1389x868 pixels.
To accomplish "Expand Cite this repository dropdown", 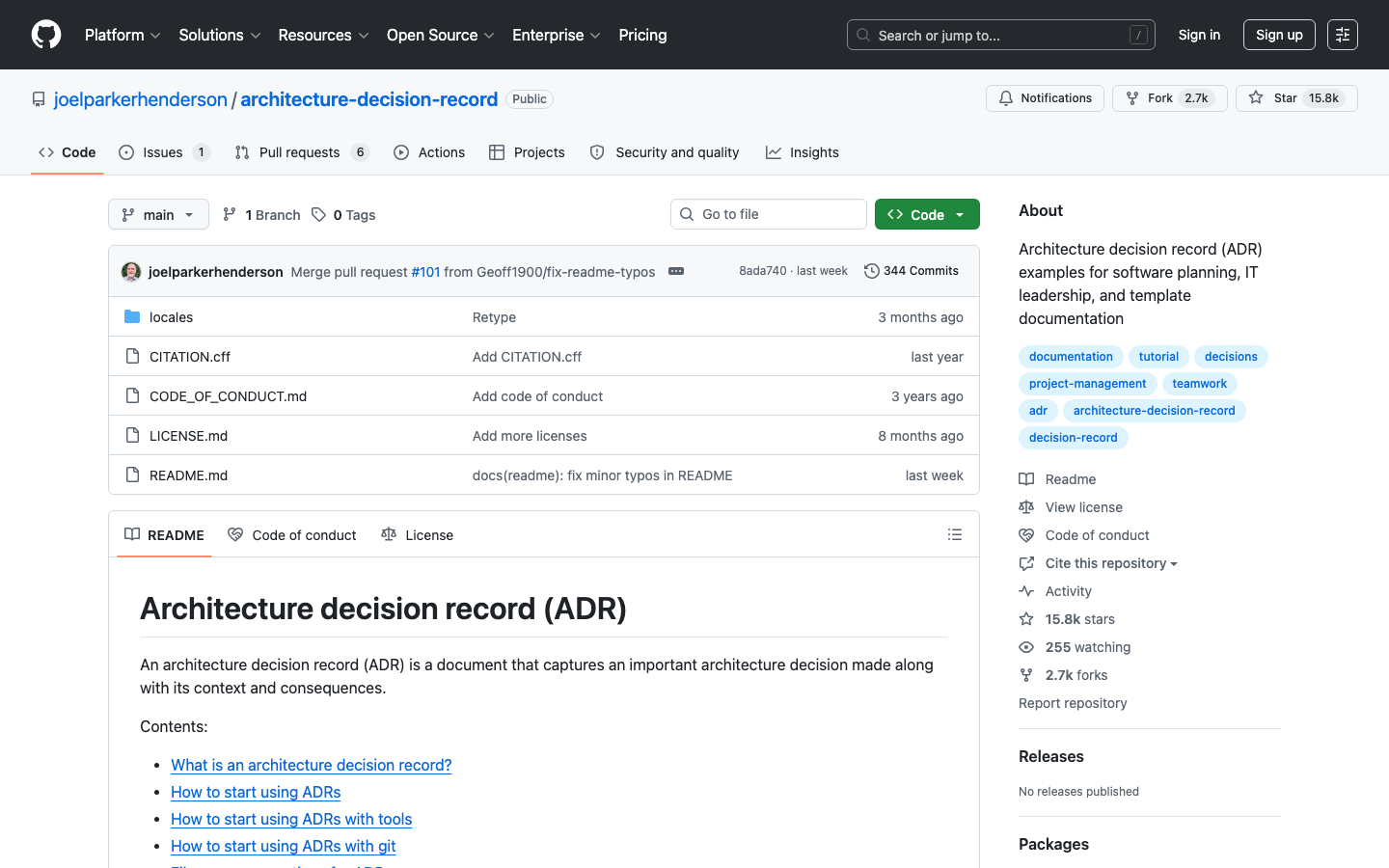I will pos(1099,563).
